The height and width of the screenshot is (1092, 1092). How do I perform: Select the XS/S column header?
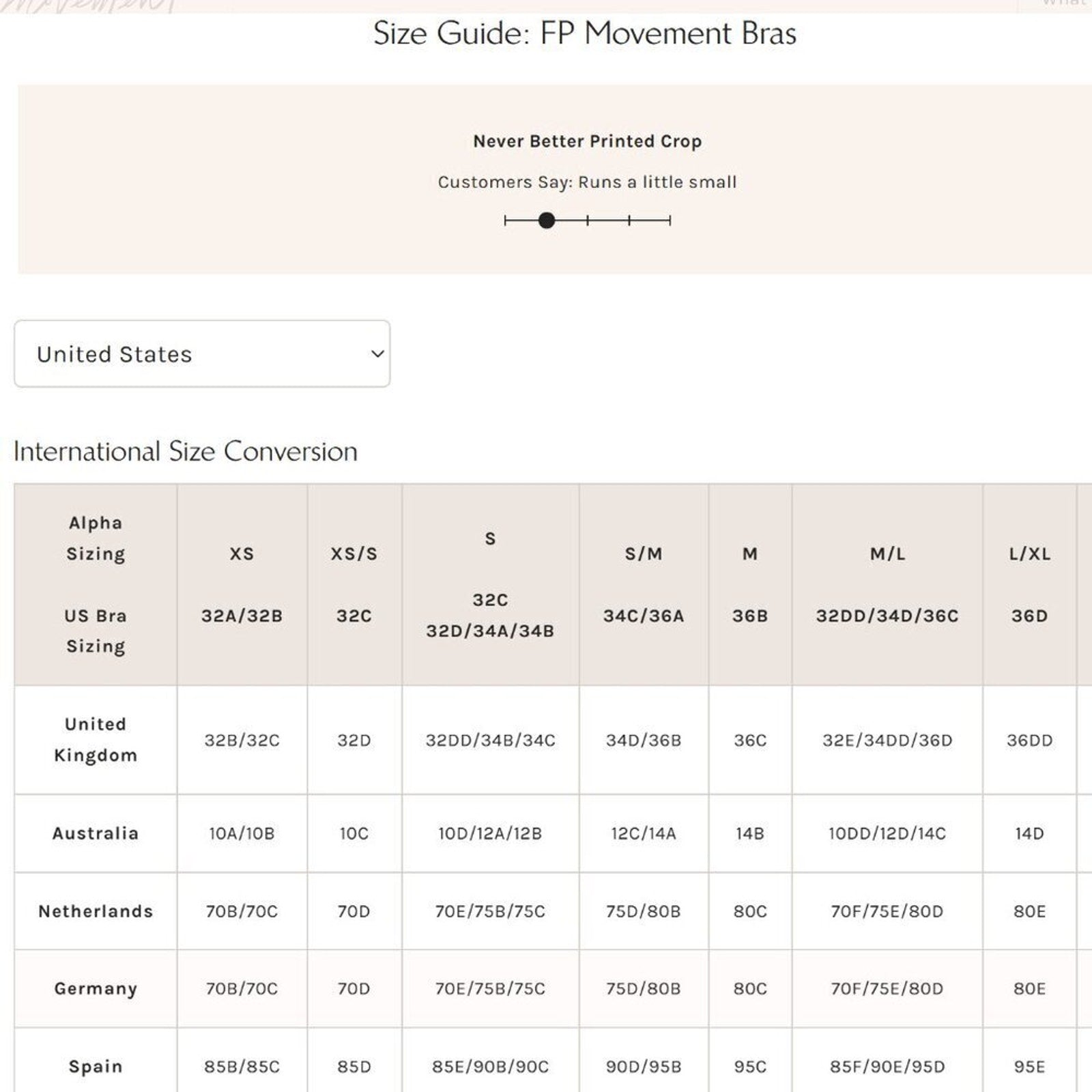click(x=354, y=554)
